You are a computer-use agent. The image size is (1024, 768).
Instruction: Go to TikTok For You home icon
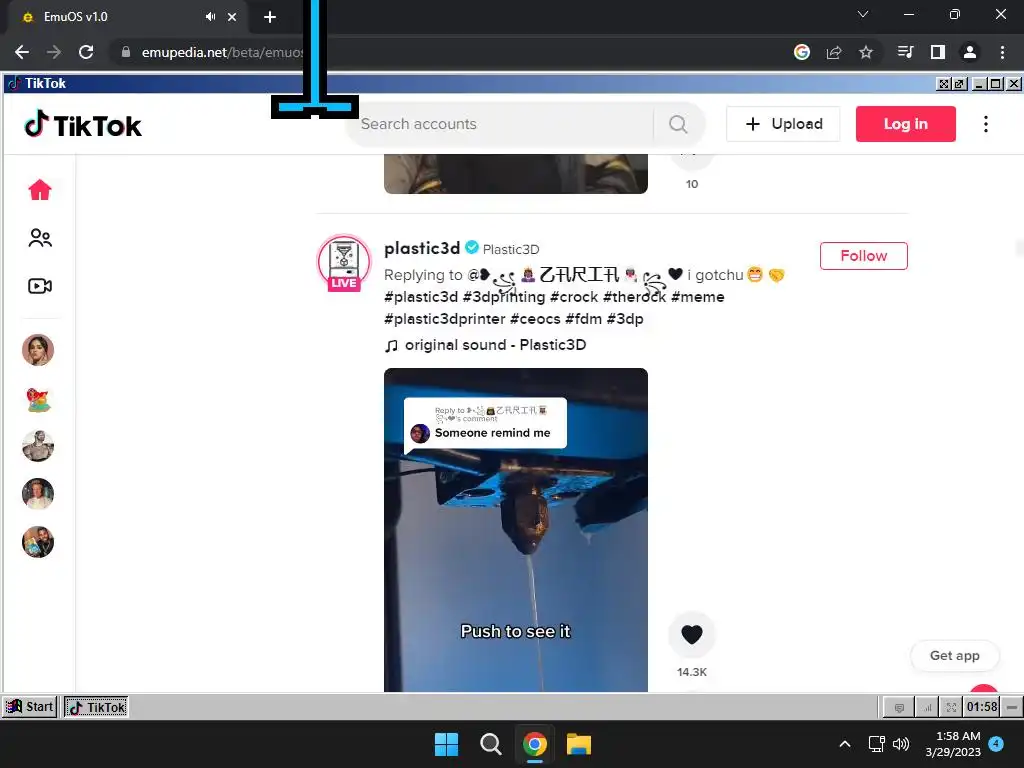tap(40, 189)
